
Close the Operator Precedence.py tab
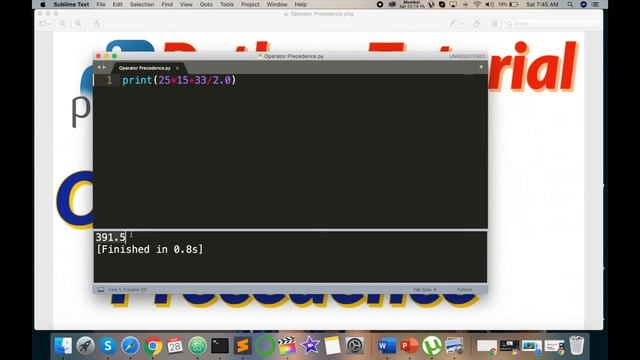click(x=177, y=68)
